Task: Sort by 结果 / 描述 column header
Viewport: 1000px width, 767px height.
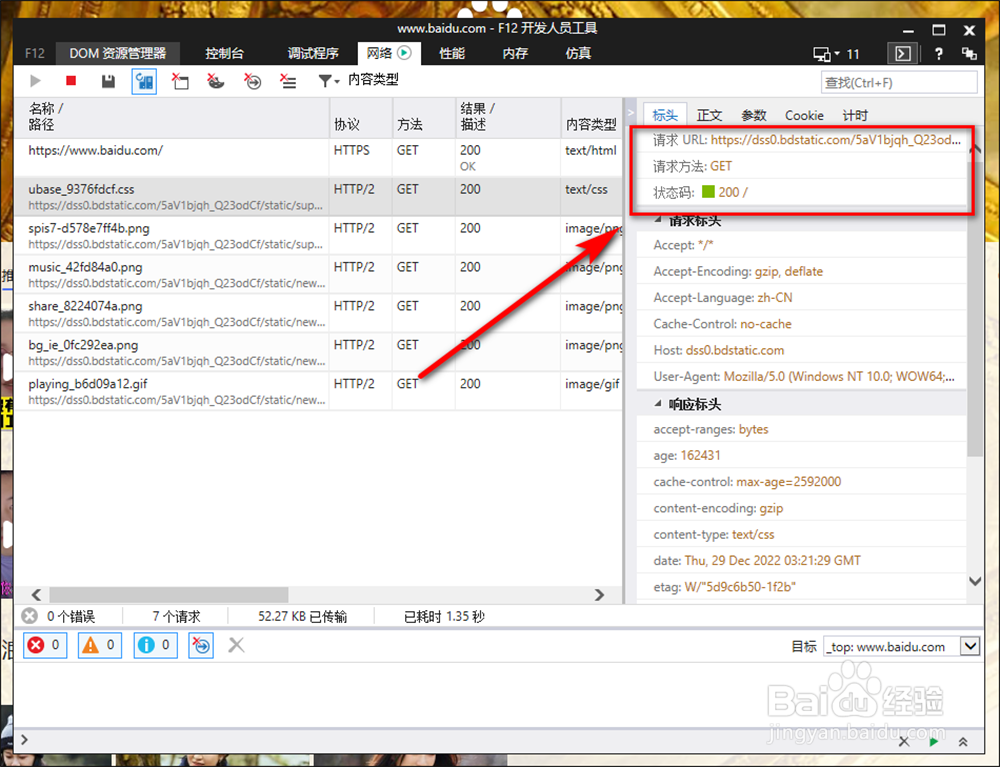Action: pyautogui.click(x=508, y=117)
